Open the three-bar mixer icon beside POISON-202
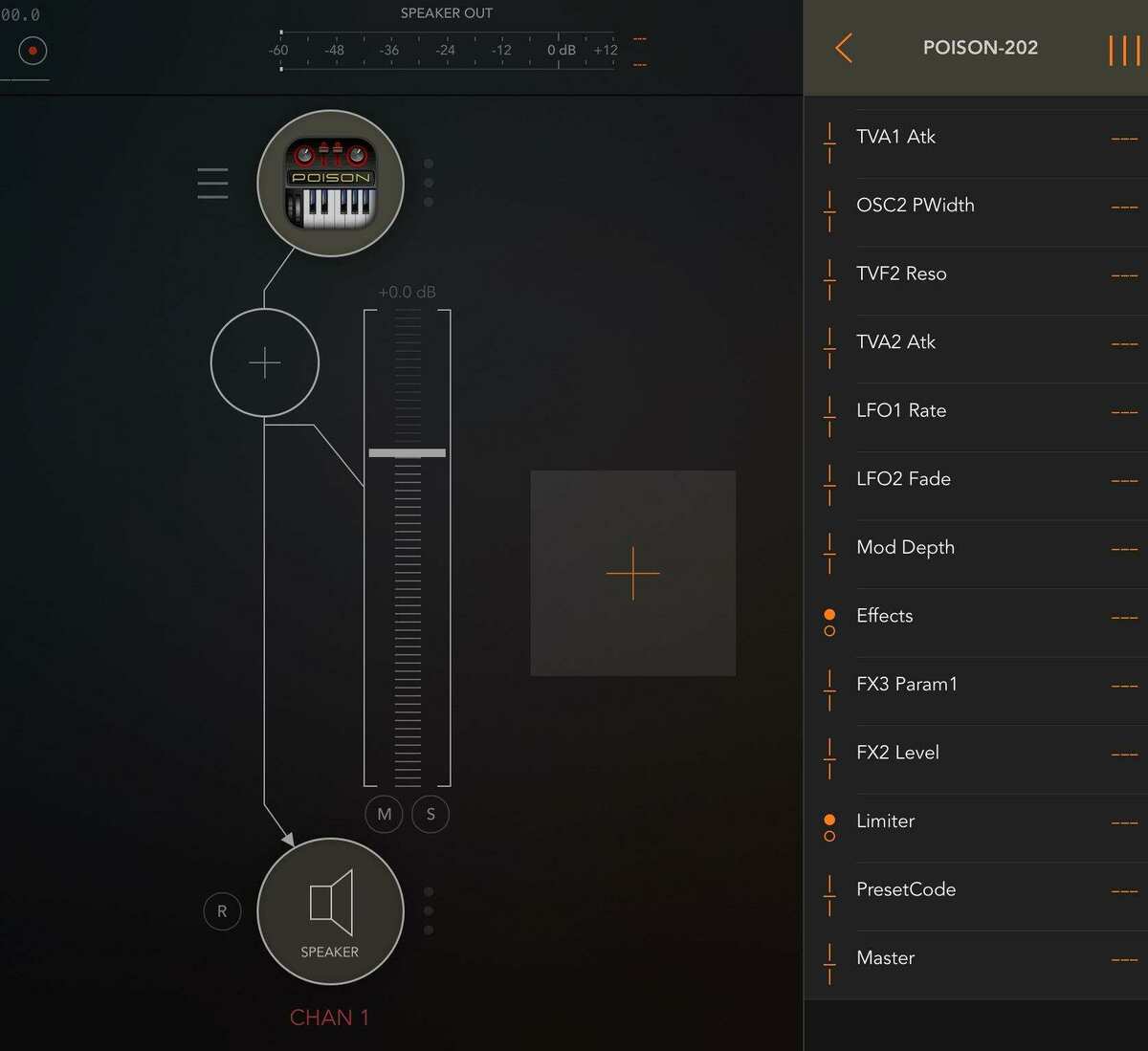 1123,50
